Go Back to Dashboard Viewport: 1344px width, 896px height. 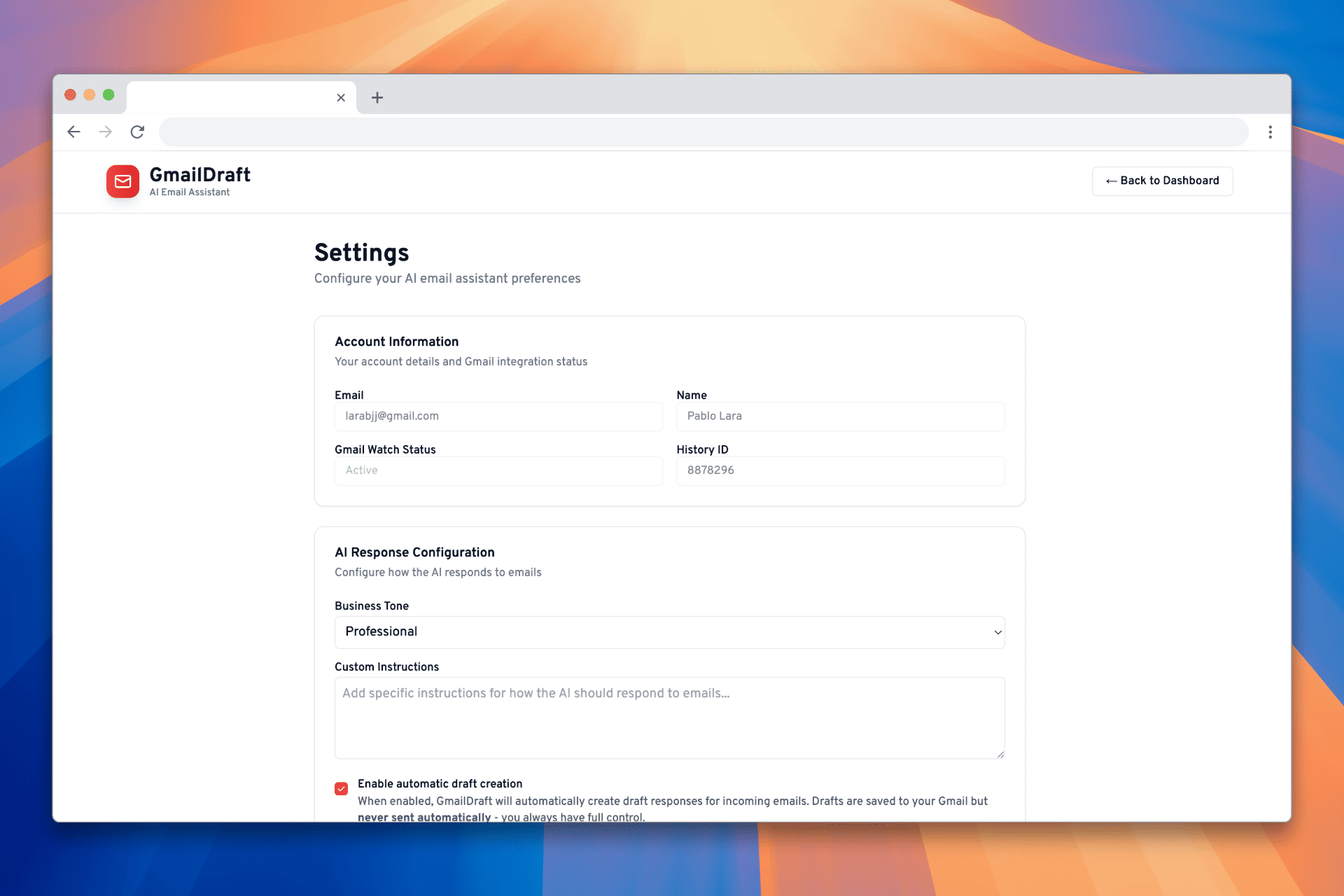point(1162,181)
